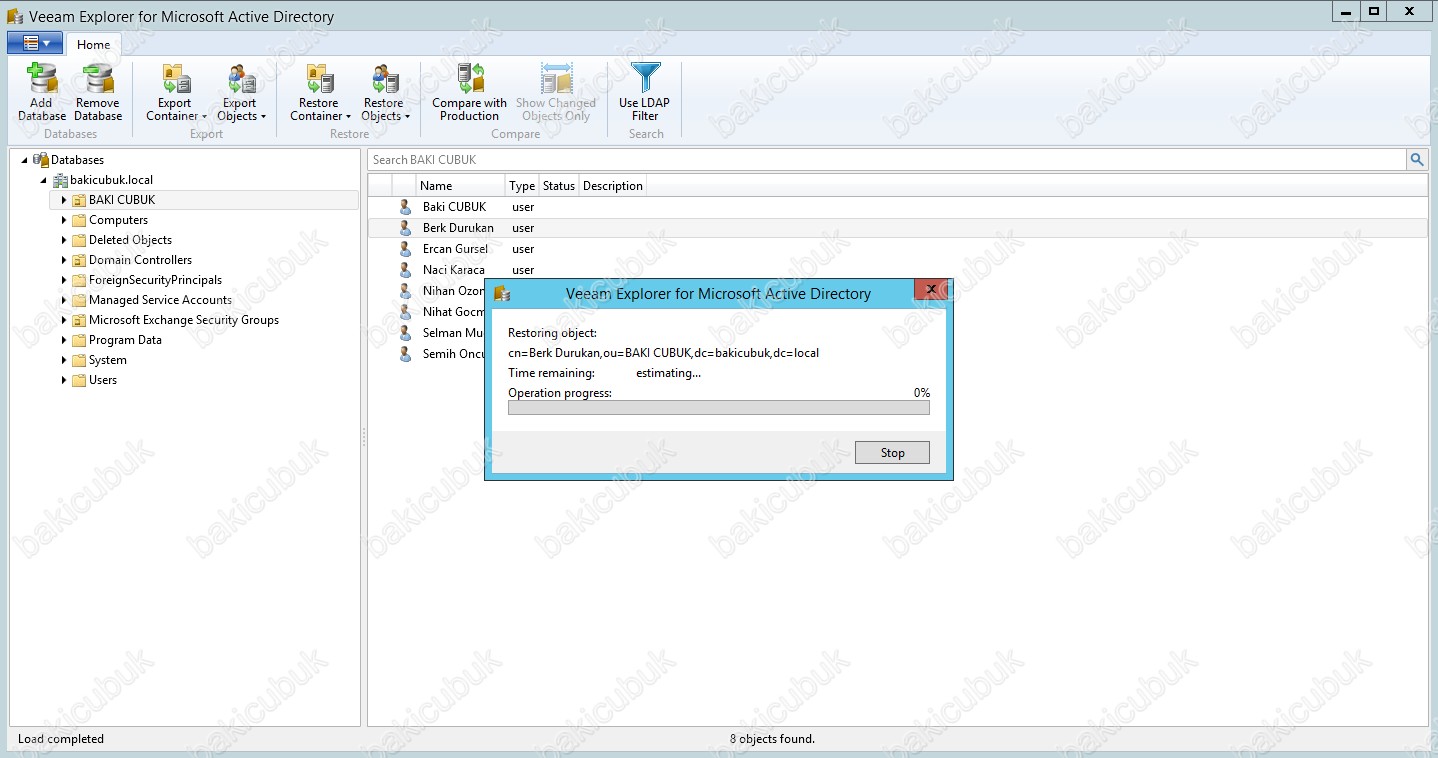Click the Microsoft Exchange Security Groups folder icon
Screen dimensions: 1438x758
79,320
